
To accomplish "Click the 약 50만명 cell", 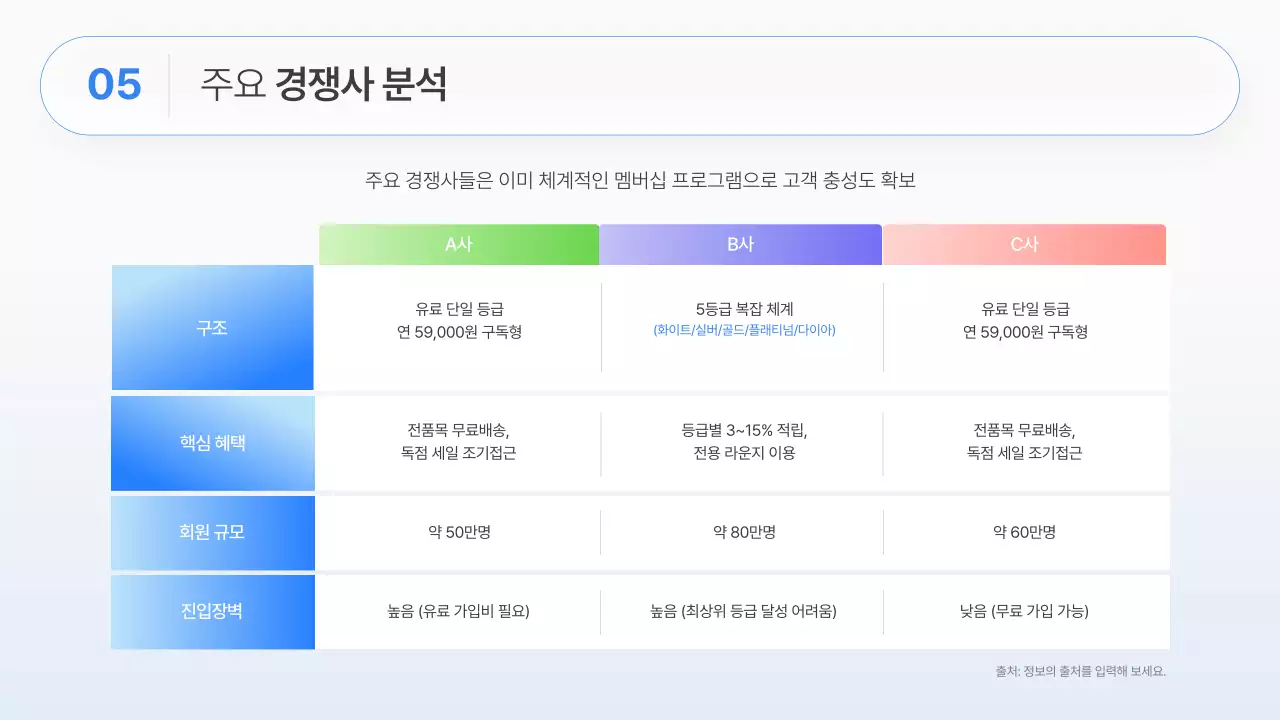I will [x=459, y=533].
